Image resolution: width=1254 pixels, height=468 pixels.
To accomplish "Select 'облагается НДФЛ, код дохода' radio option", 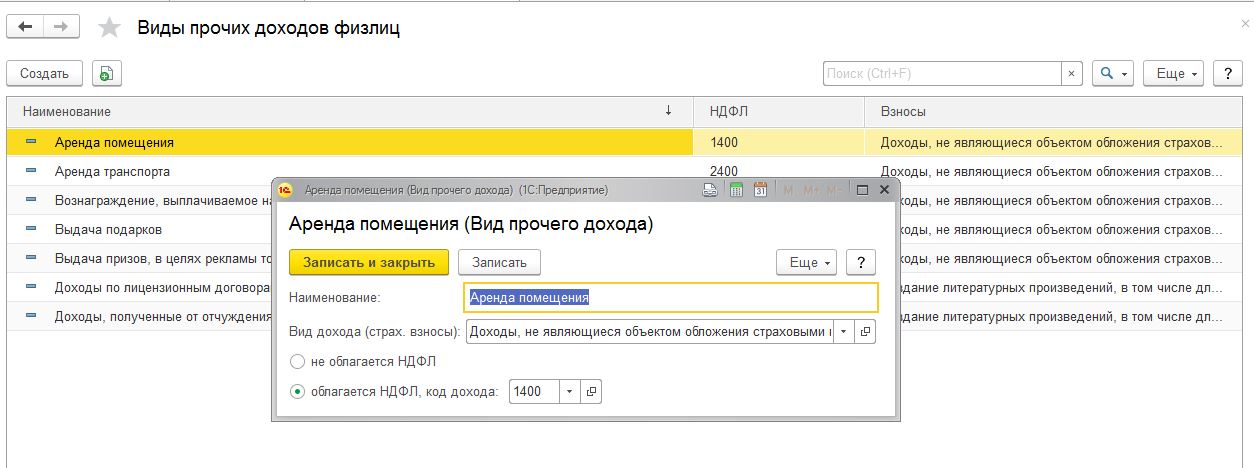I will (297, 392).
